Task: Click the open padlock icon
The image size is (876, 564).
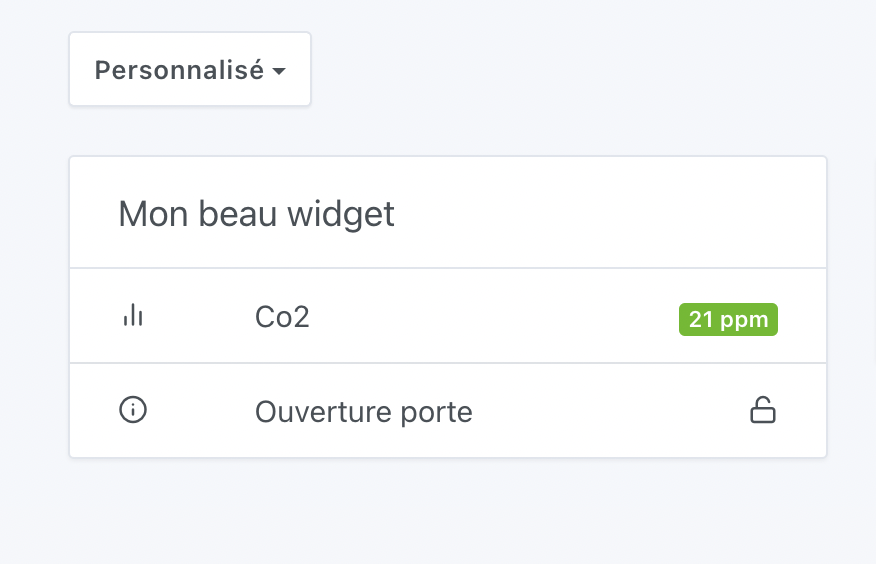Action: point(763,410)
